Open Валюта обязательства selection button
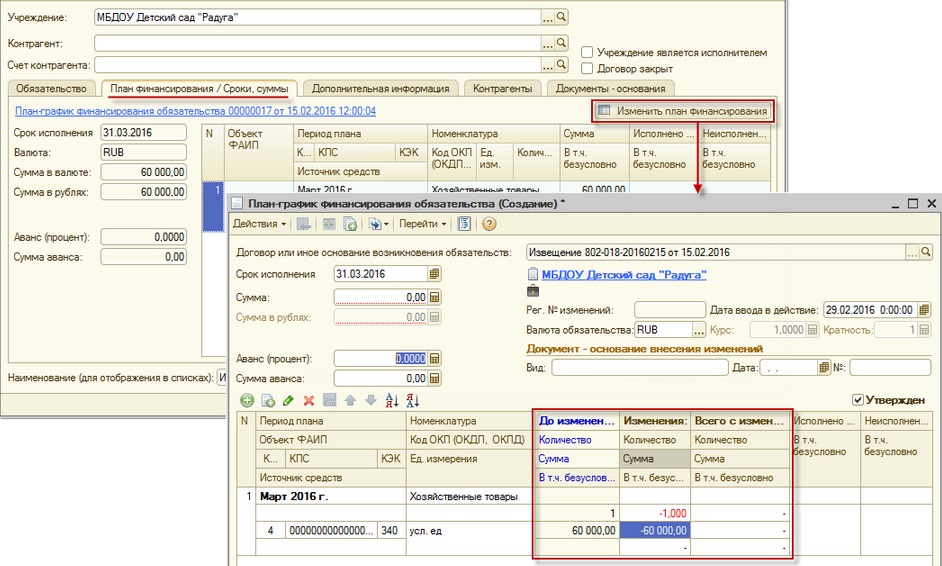Viewport: 942px width, 566px height. 698,330
